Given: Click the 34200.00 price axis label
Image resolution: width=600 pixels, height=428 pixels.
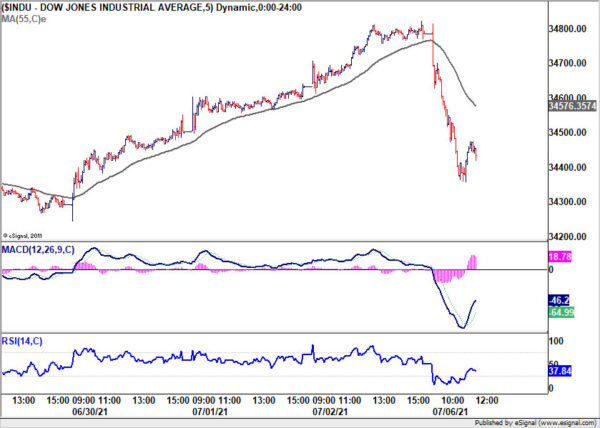Looking at the screenshot, I should 567,237.
